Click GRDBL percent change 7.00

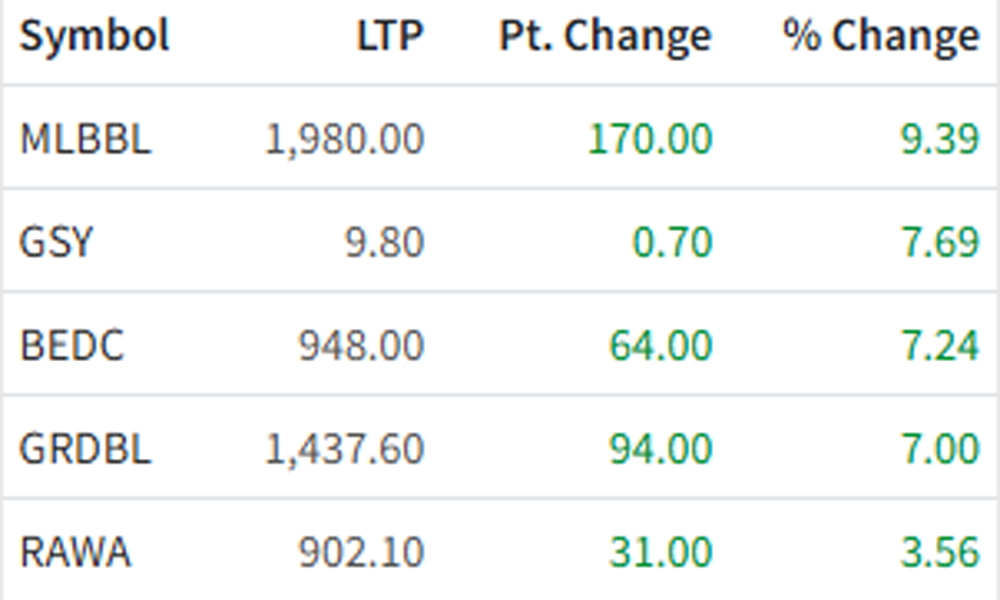(940, 449)
